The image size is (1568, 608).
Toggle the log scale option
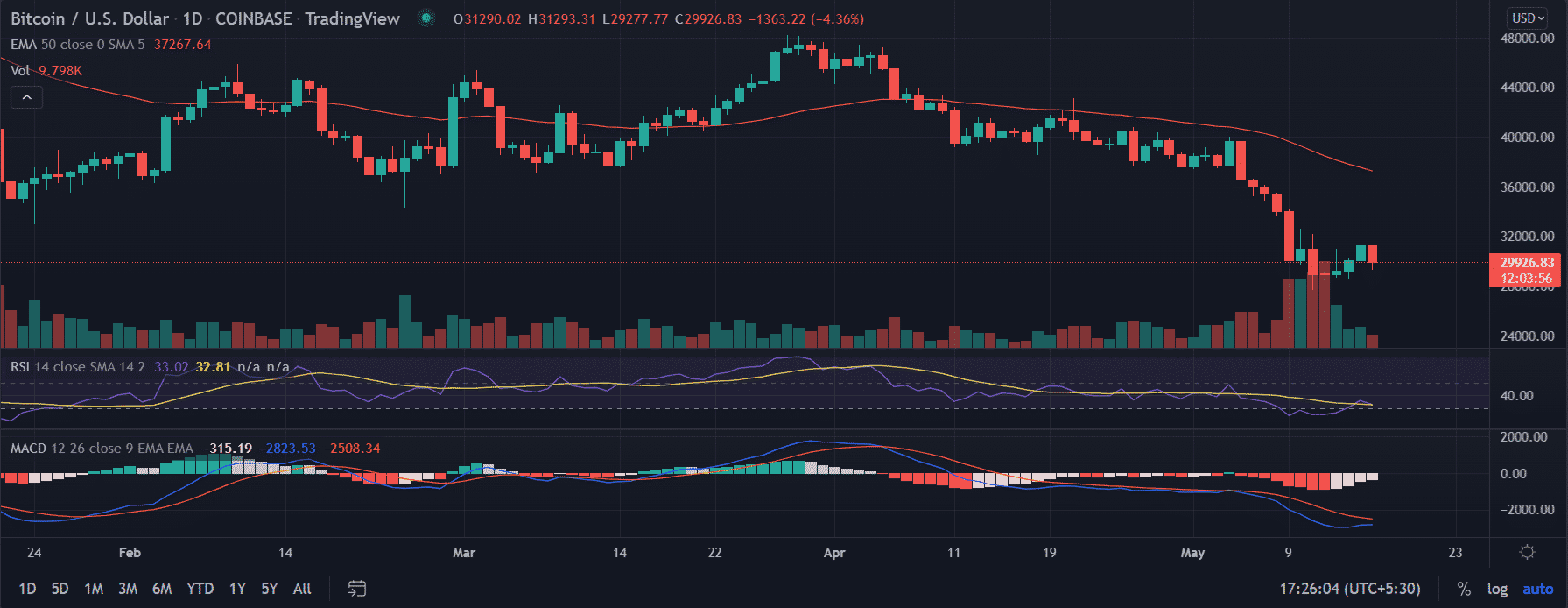pyautogui.click(x=1497, y=589)
